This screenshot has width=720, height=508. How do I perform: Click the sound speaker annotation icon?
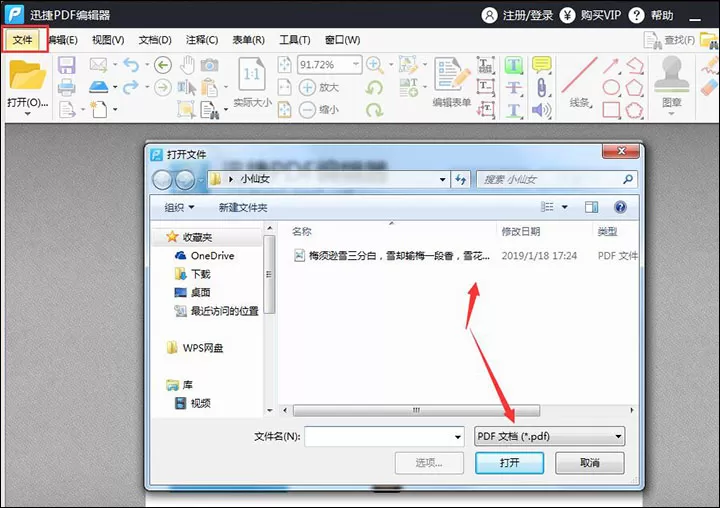point(542,110)
